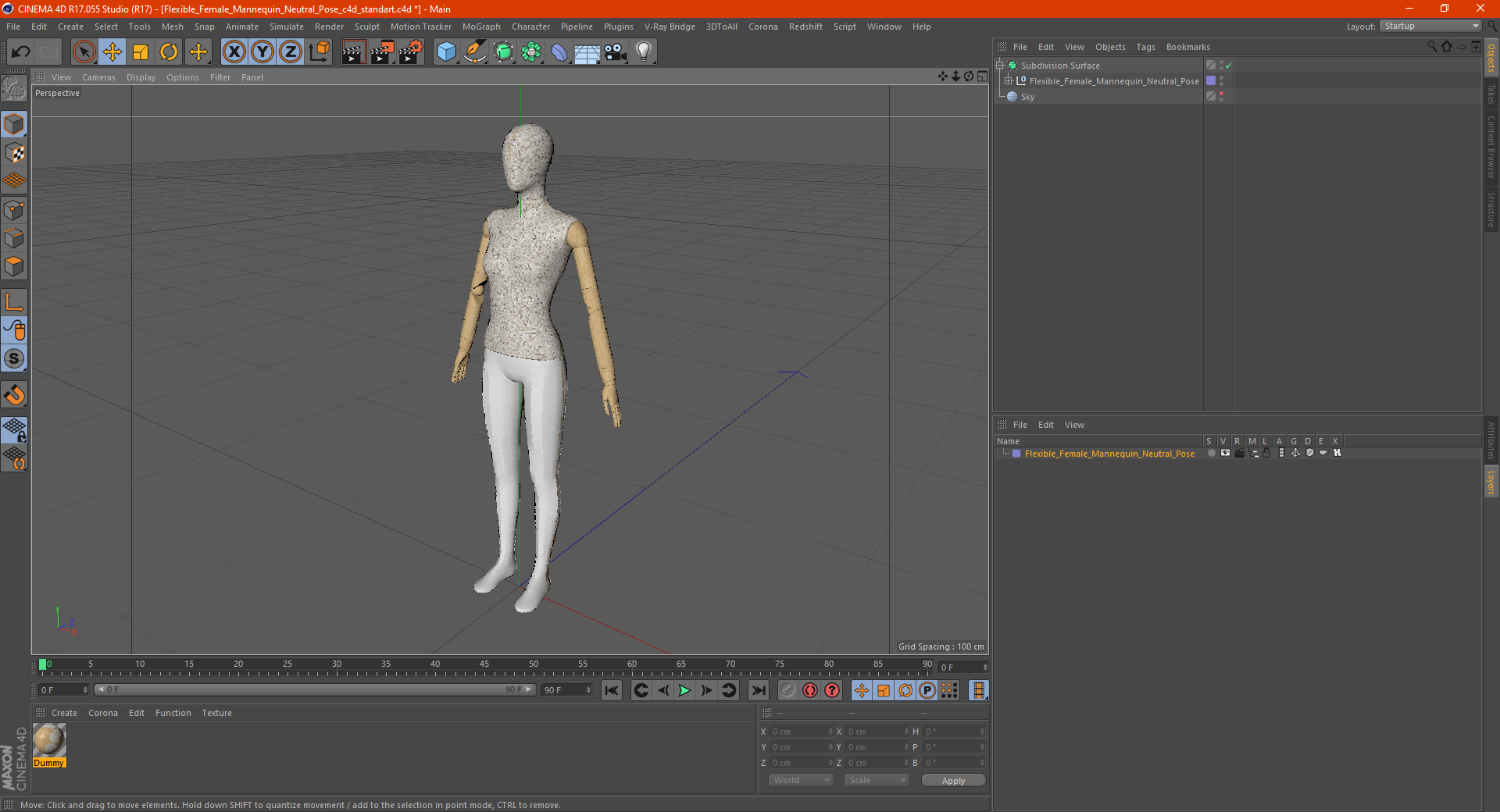Screen dimensions: 1500x812
Task: Toggle Z-axis lock
Action: click(291, 52)
